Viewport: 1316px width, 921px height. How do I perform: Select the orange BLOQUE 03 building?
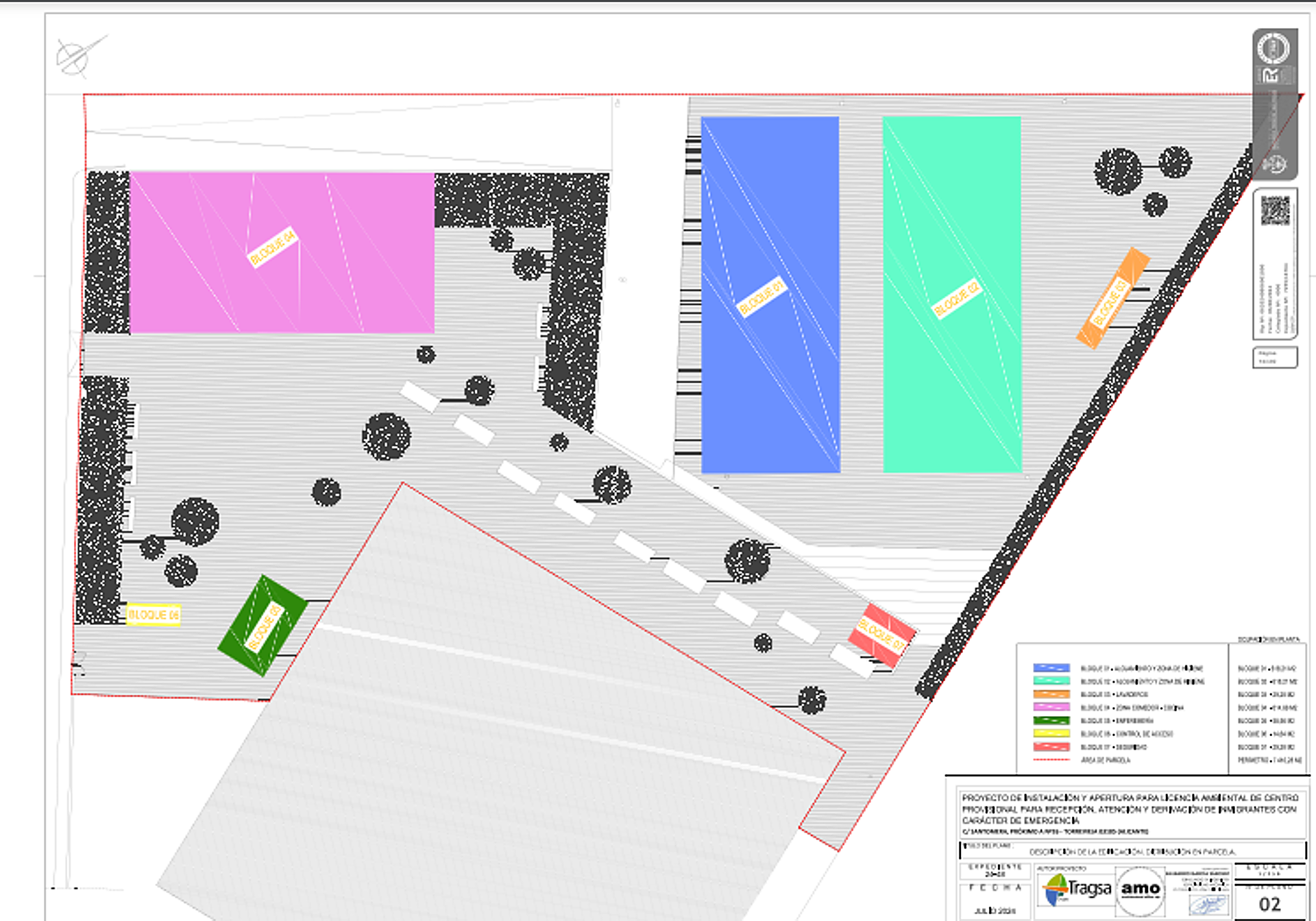[x=1112, y=299]
